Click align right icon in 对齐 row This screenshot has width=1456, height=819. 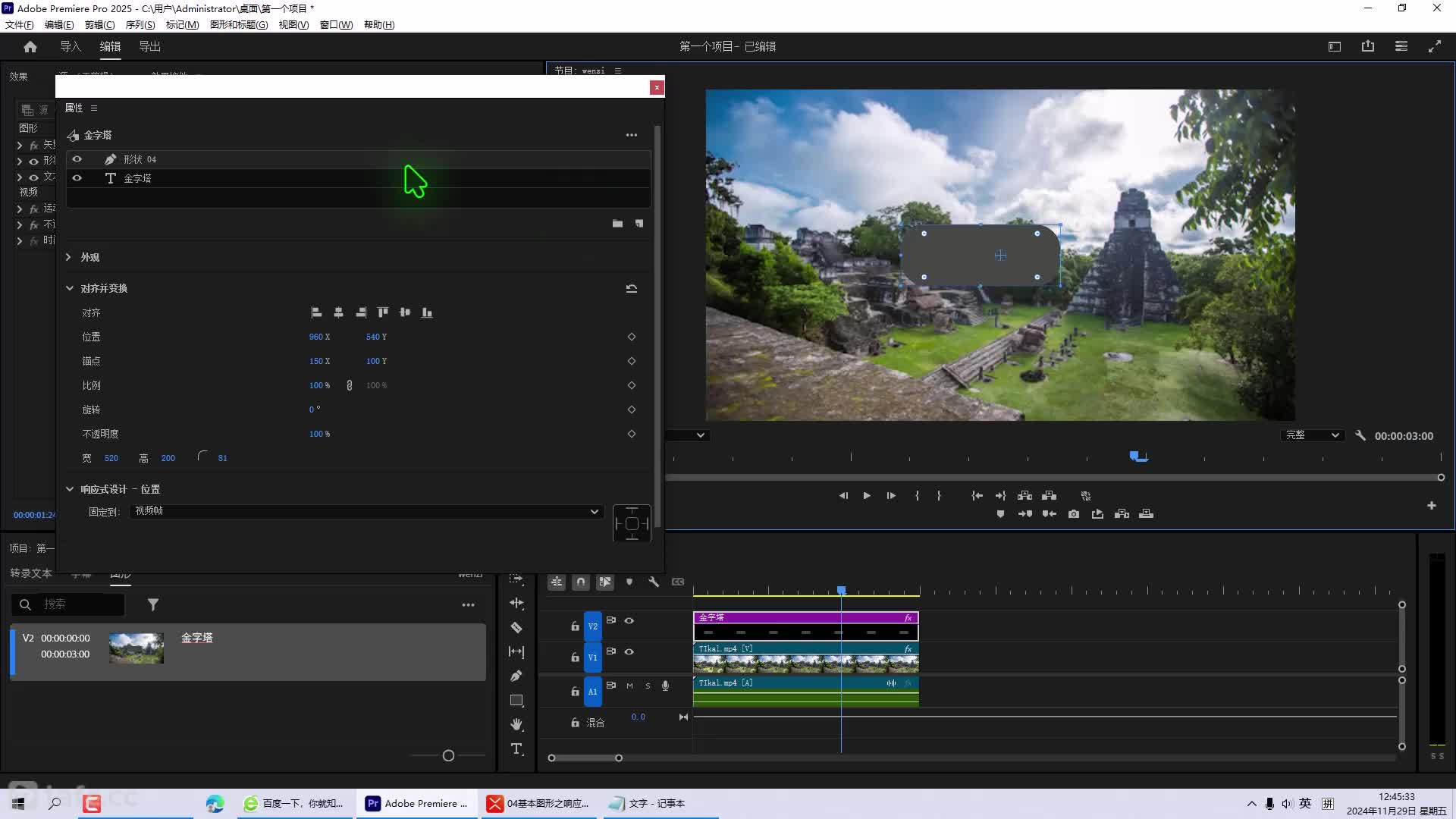(x=361, y=312)
